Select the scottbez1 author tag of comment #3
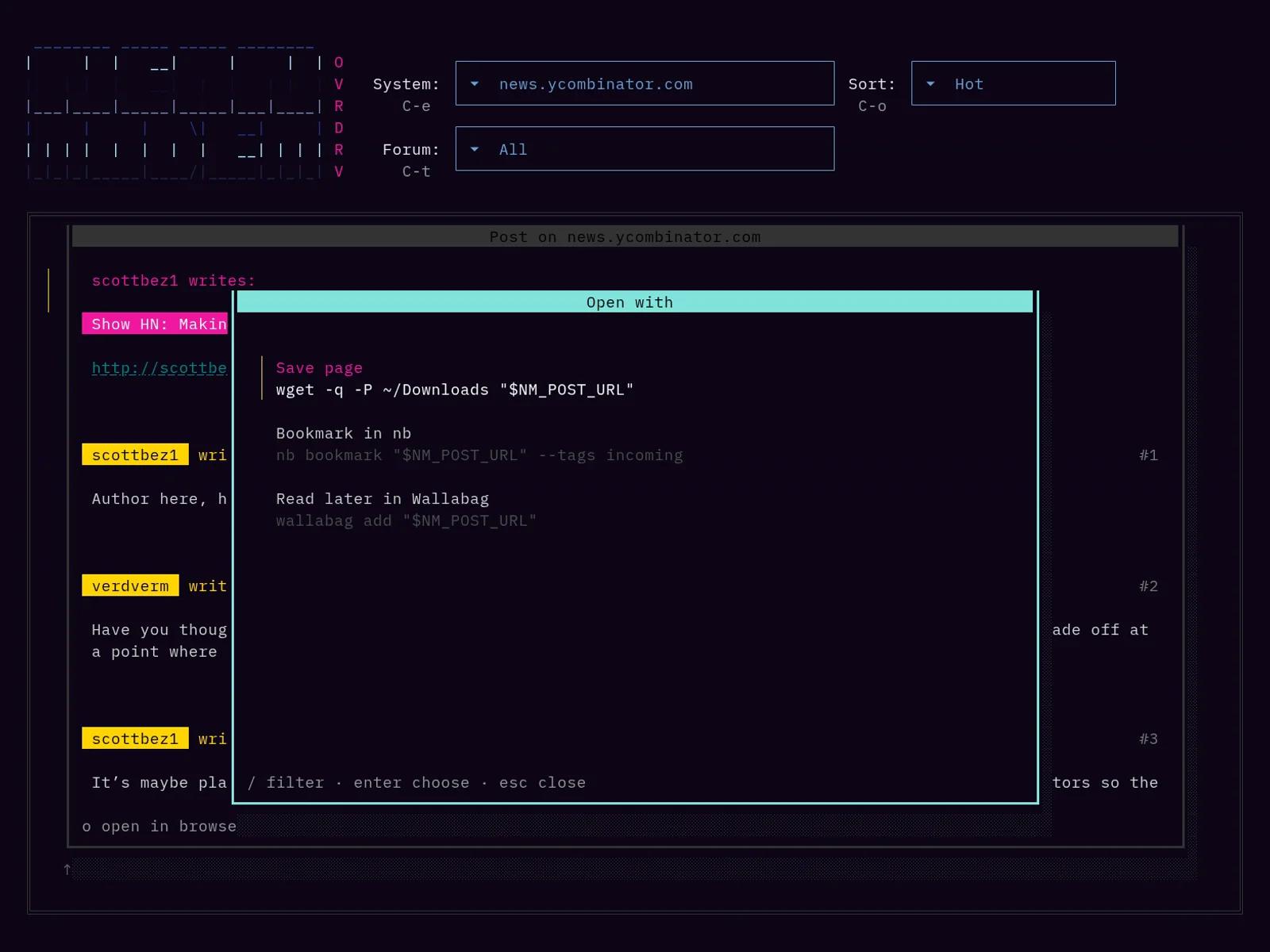This screenshot has height=952, width=1270. coord(135,739)
